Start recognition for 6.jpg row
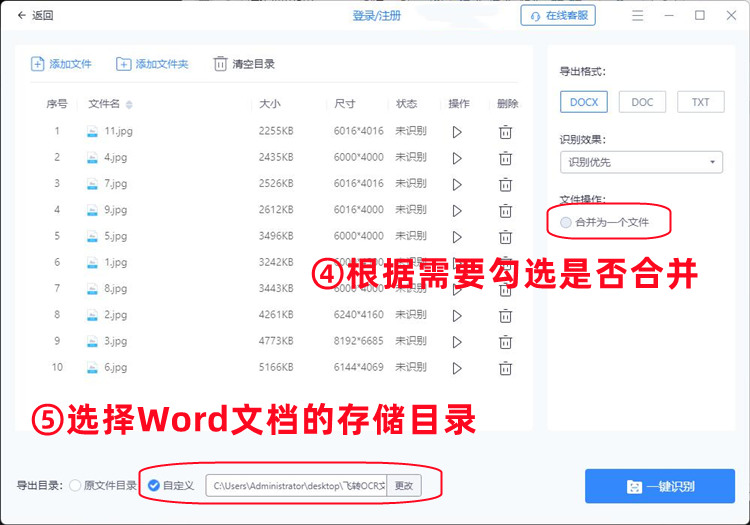The height and width of the screenshot is (525, 750). pyautogui.click(x=457, y=368)
